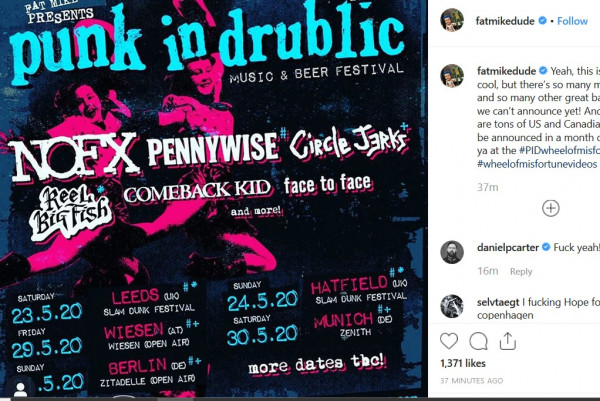The height and width of the screenshot is (401, 600).
Task: Click the 37 minutes ago timestamp
Action: [471, 381]
